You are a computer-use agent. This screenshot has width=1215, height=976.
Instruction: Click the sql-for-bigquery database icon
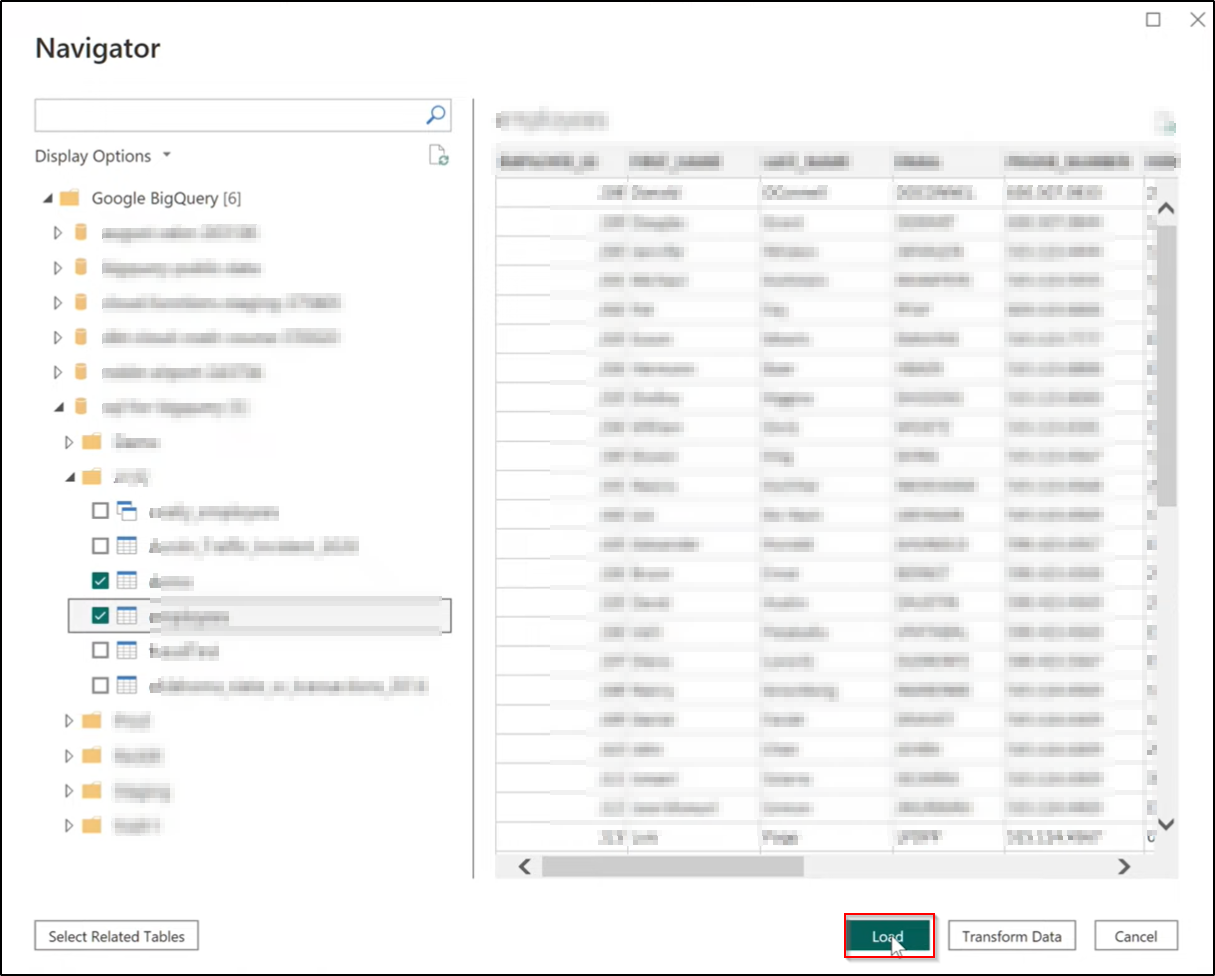[x=81, y=407]
